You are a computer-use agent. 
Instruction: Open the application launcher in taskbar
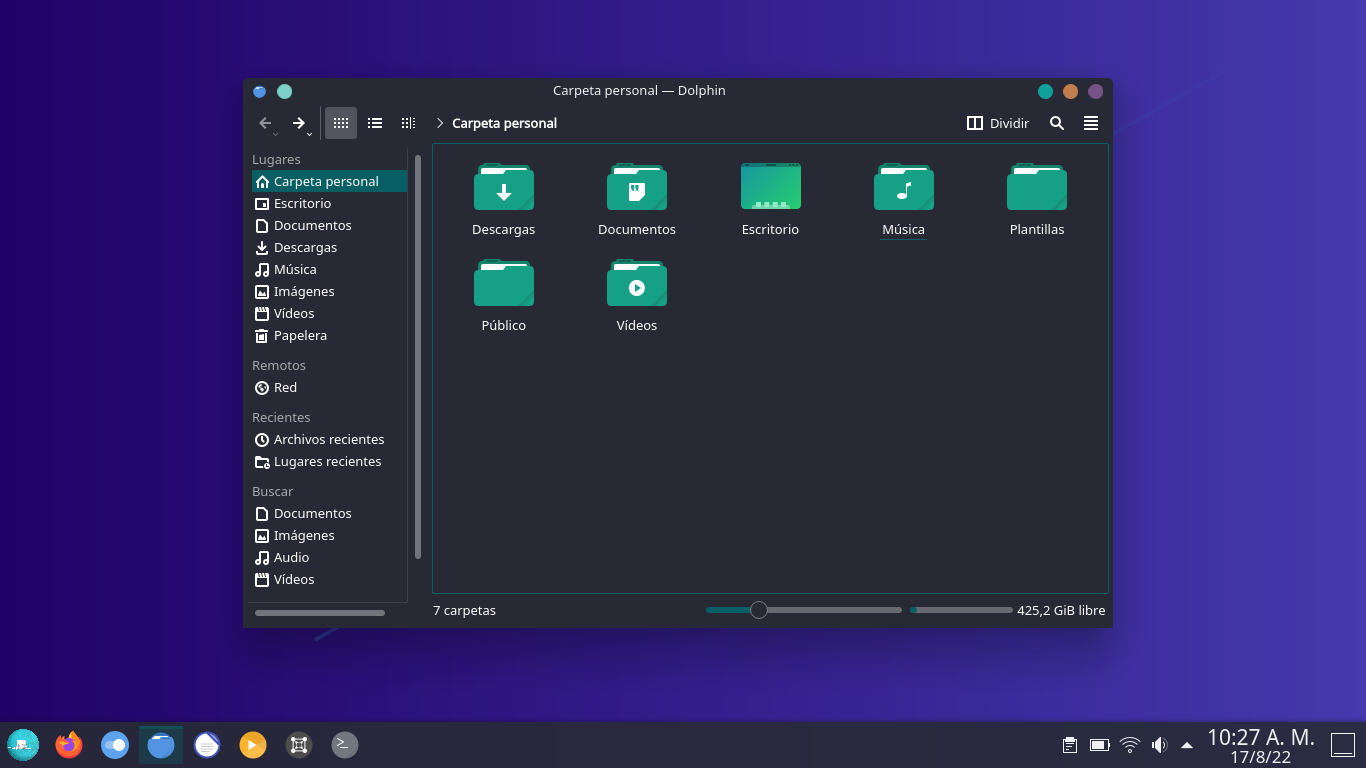point(23,745)
